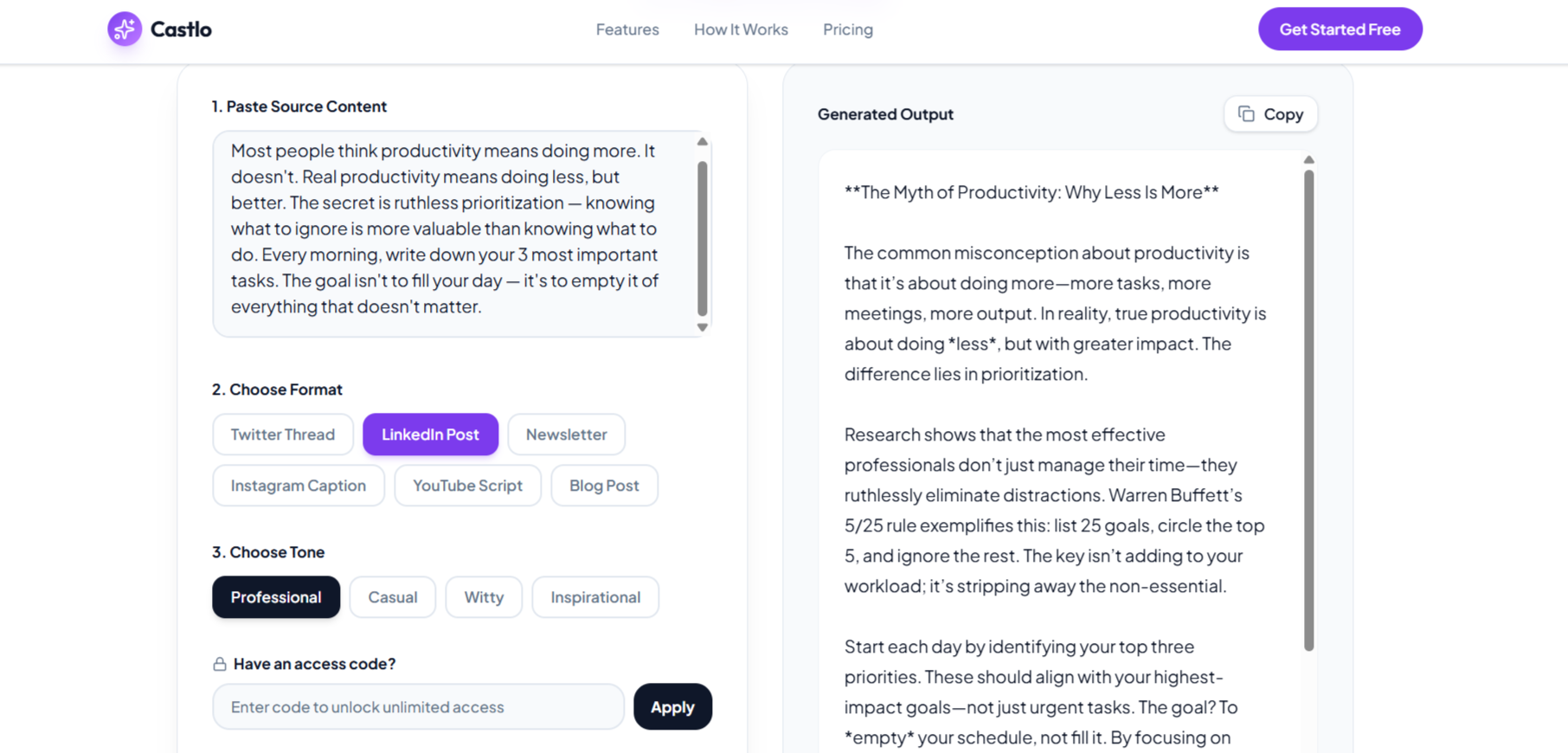The height and width of the screenshot is (753, 1568).
Task: Select YouTube Script format
Action: (x=467, y=486)
